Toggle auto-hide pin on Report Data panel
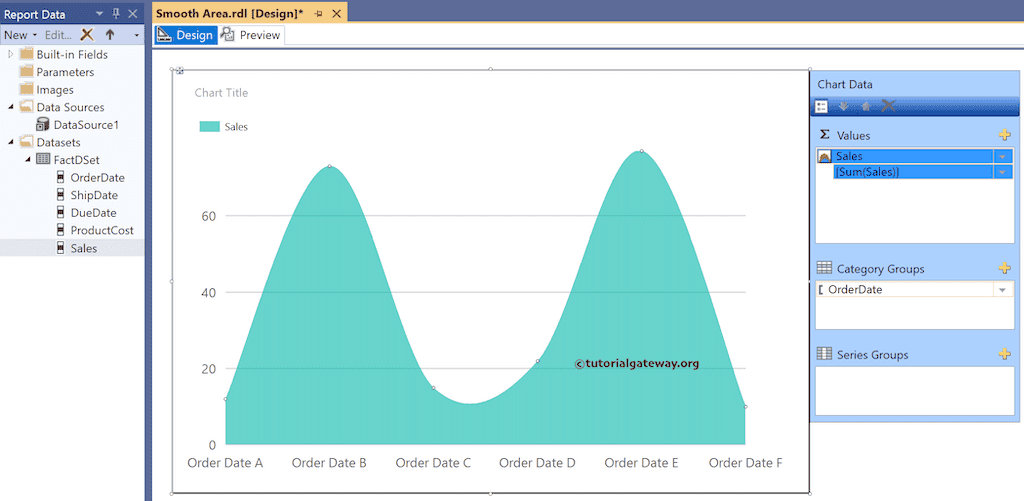The image size is (1024, 501). coord(116,14)
